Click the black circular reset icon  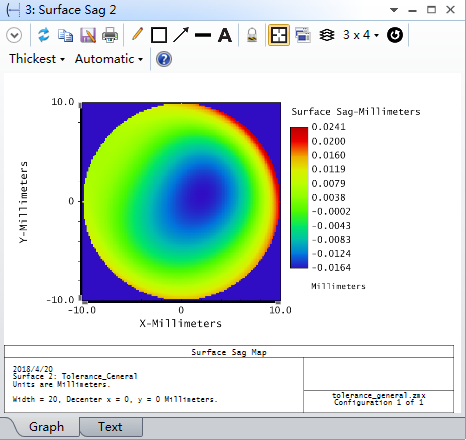click(395, 35)
